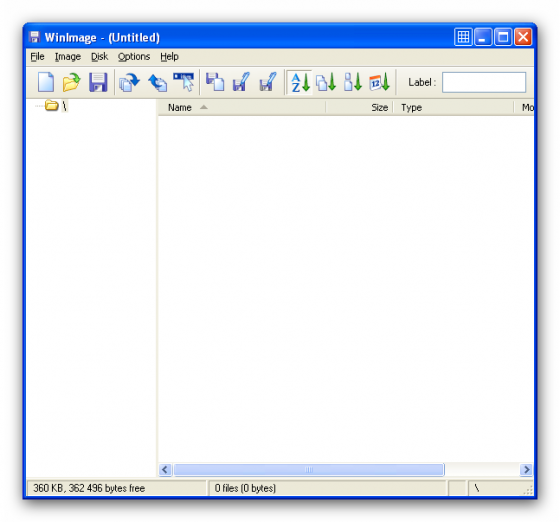
Task: Click the Read disk toolbar icon
Action: point(215,82)
